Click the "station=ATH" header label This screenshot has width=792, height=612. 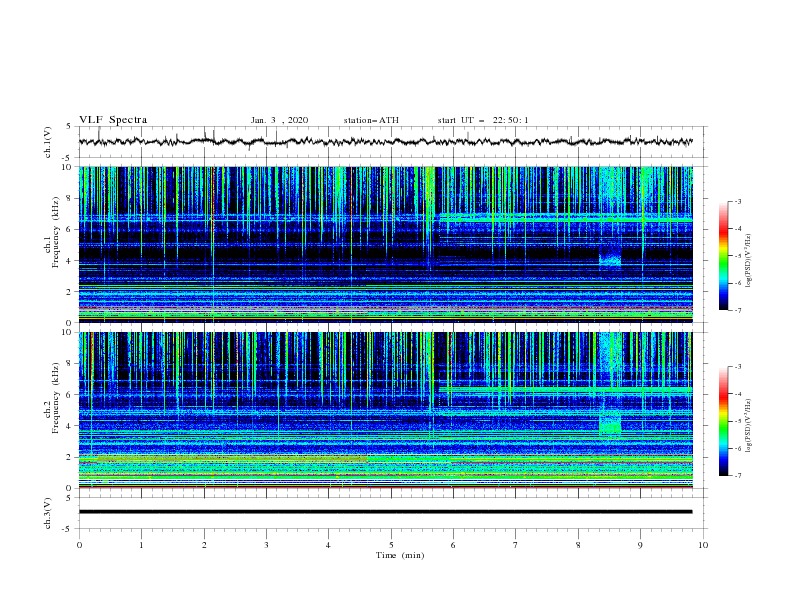371,120
